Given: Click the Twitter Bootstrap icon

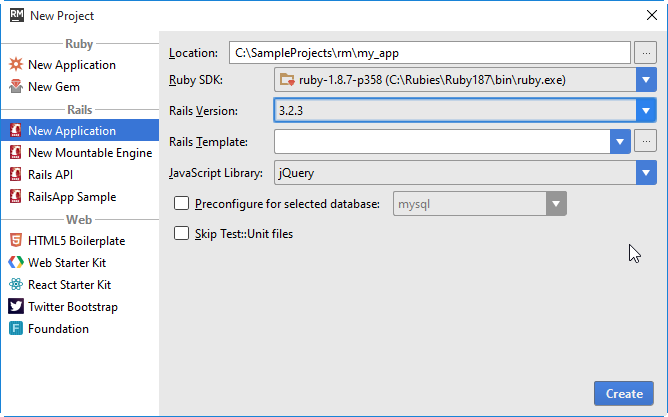Looking at the screenshot, I should pos(16,307).
